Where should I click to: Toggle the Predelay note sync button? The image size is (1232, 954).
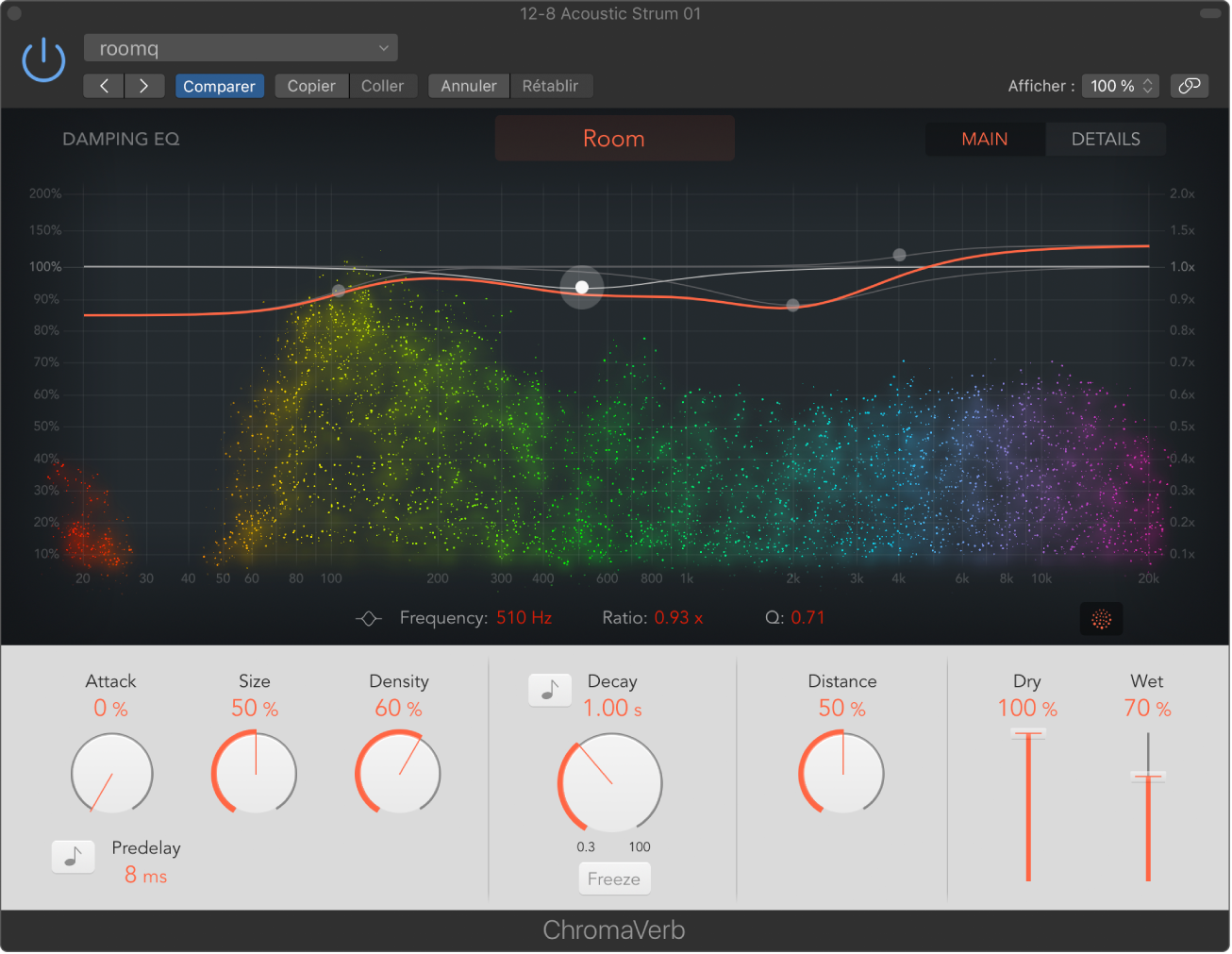[74, 856]
